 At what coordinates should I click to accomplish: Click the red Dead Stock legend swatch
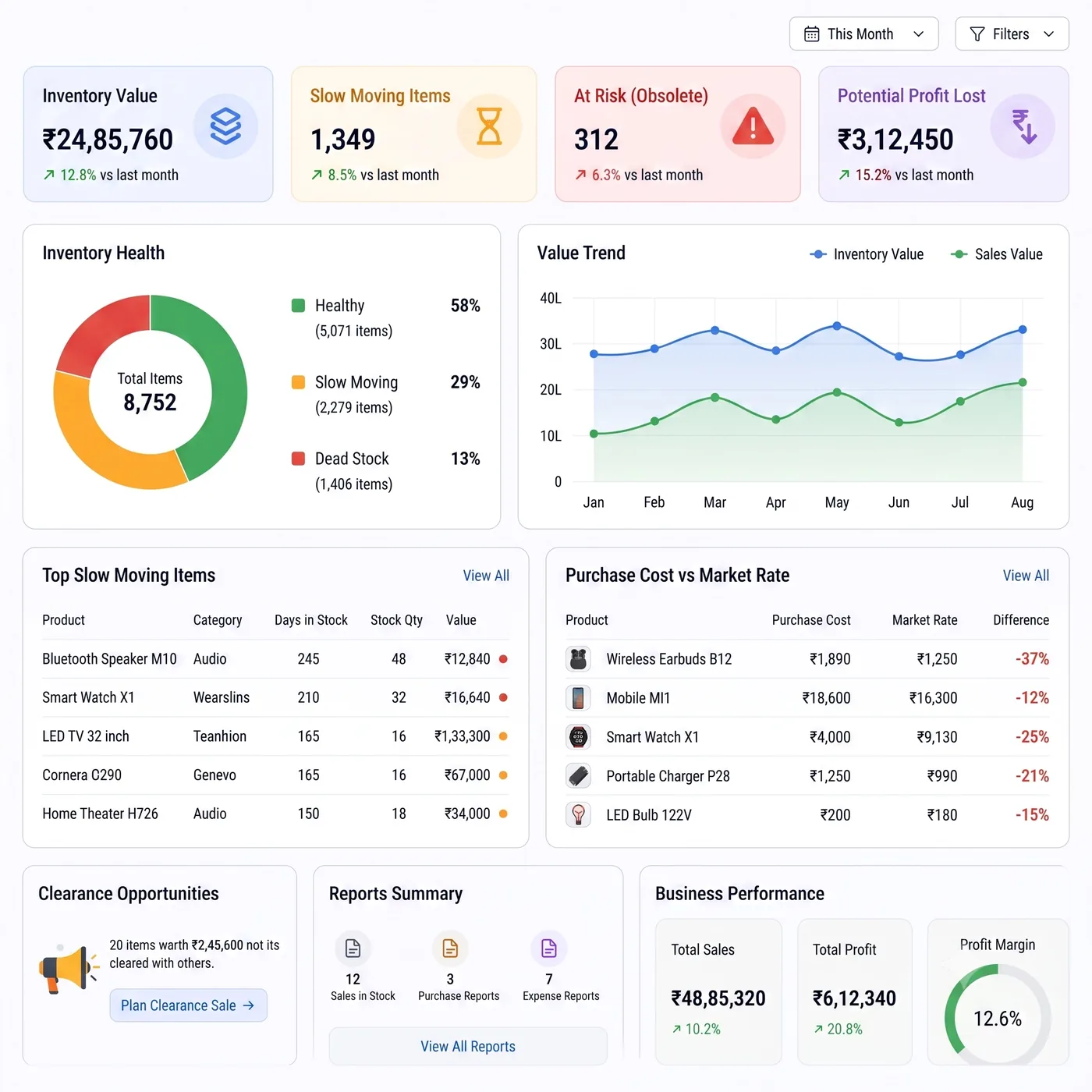pyautogui.click(x=298, y=458)
